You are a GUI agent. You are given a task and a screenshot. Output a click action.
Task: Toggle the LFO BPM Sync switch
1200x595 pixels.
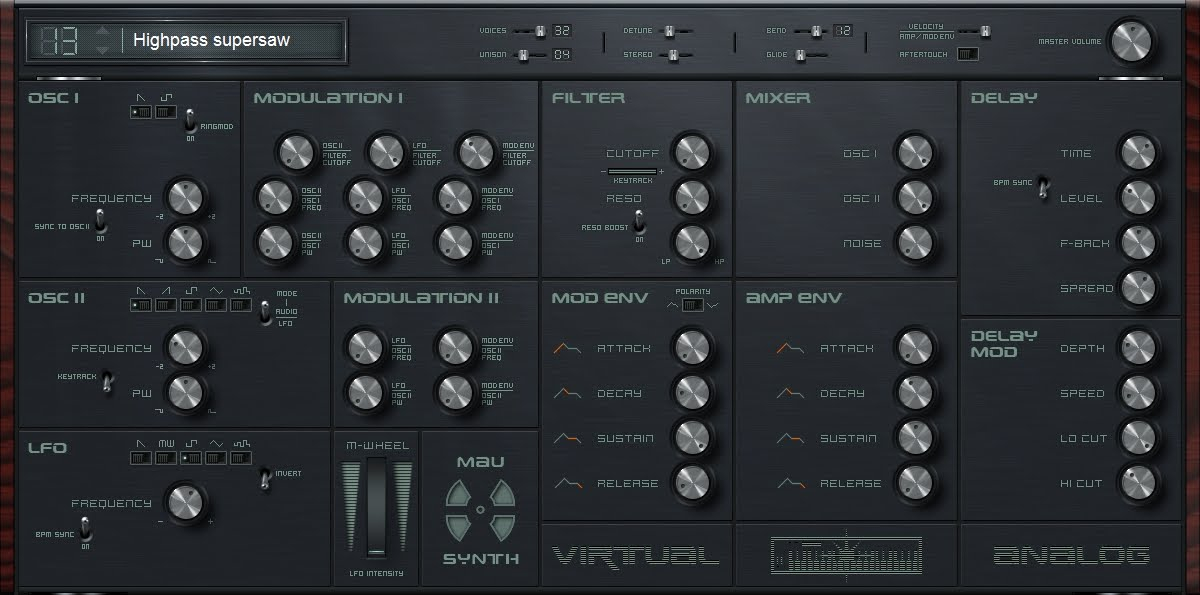[85, 528]
